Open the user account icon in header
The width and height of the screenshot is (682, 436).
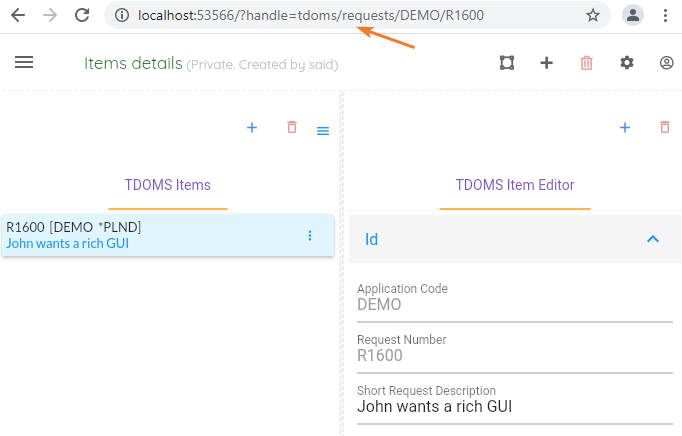[x=666, y=63]
